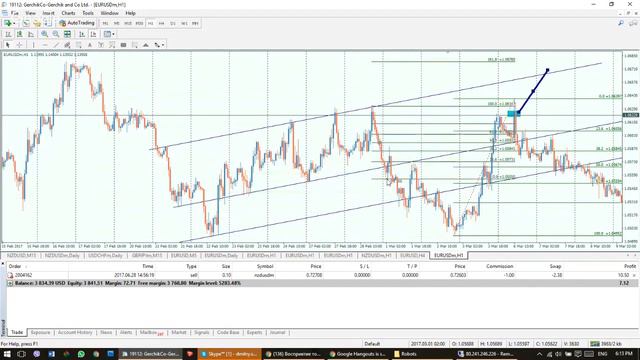Image resolution: width=640 pixels, height=360 pixels.
Task: Select Candlesticks display mode
Action: [x=19, y=34]
